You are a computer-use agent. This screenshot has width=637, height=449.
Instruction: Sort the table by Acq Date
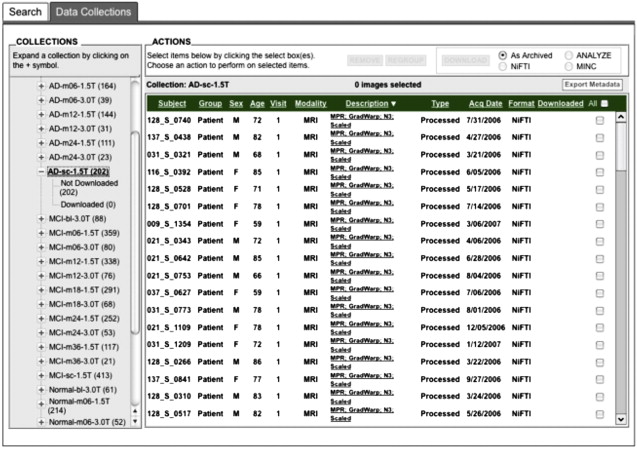pyautogui.click(x=485, y=103)
